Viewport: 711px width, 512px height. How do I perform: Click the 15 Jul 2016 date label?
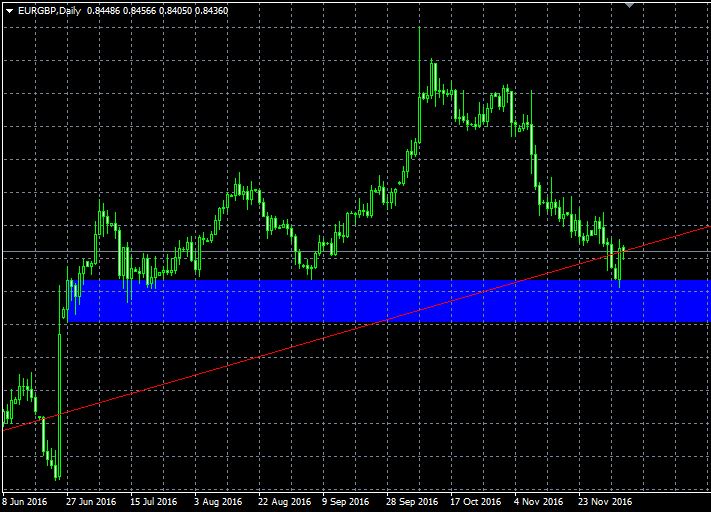[153, 502]
